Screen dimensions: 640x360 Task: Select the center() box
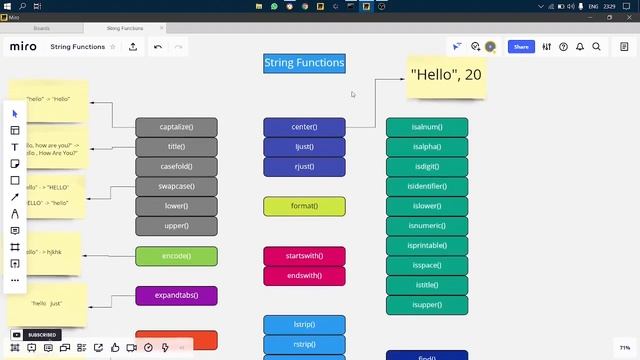click(304, 127)
